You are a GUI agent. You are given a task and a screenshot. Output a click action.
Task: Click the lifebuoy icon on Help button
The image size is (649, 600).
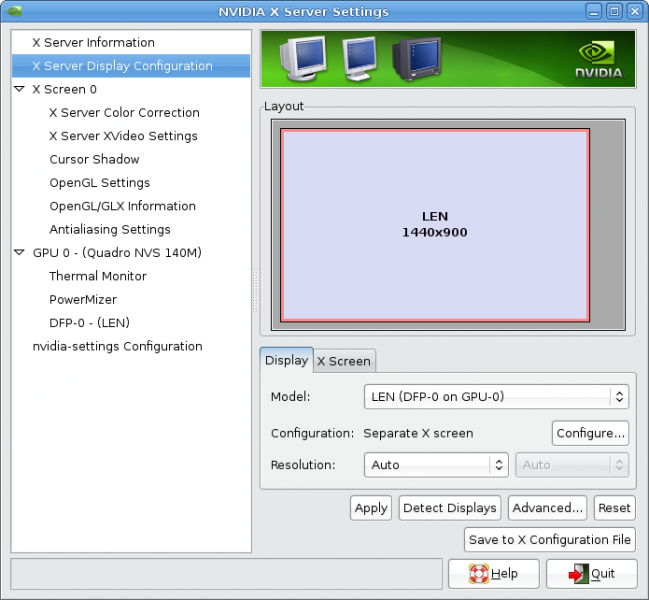(x=478, y=574)
